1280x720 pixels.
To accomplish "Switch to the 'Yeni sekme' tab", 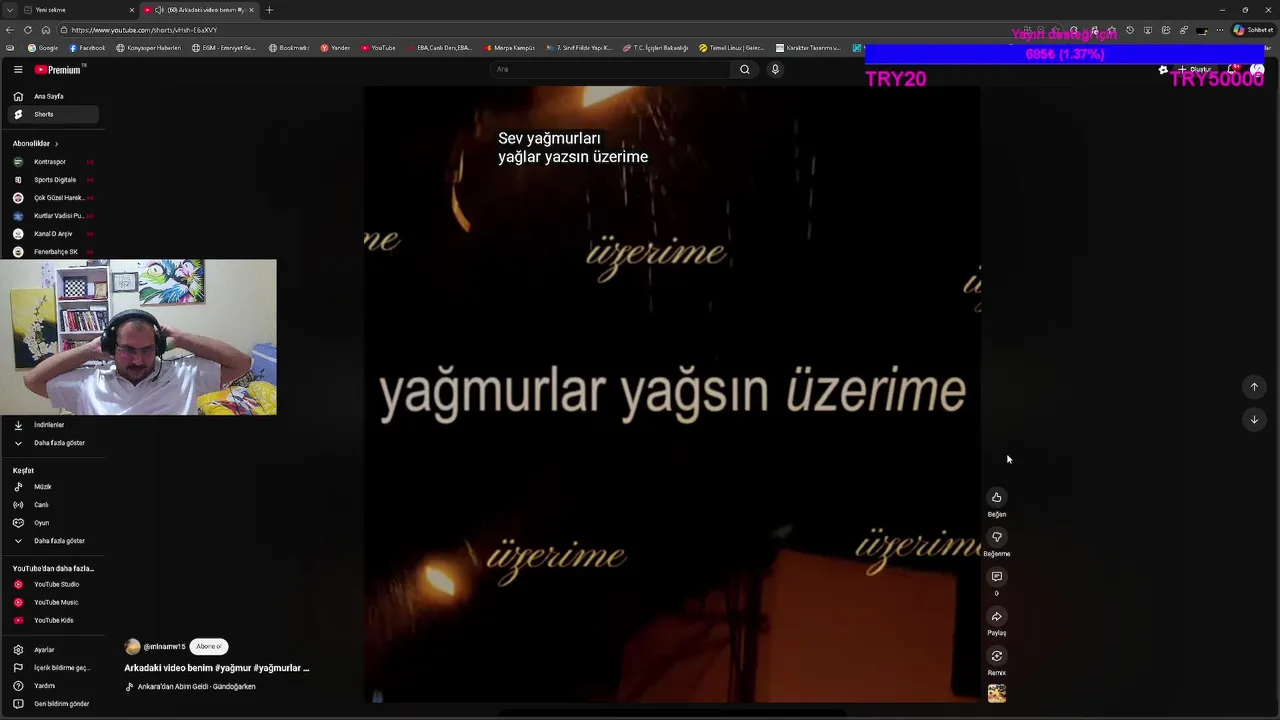I will [75, 10].
